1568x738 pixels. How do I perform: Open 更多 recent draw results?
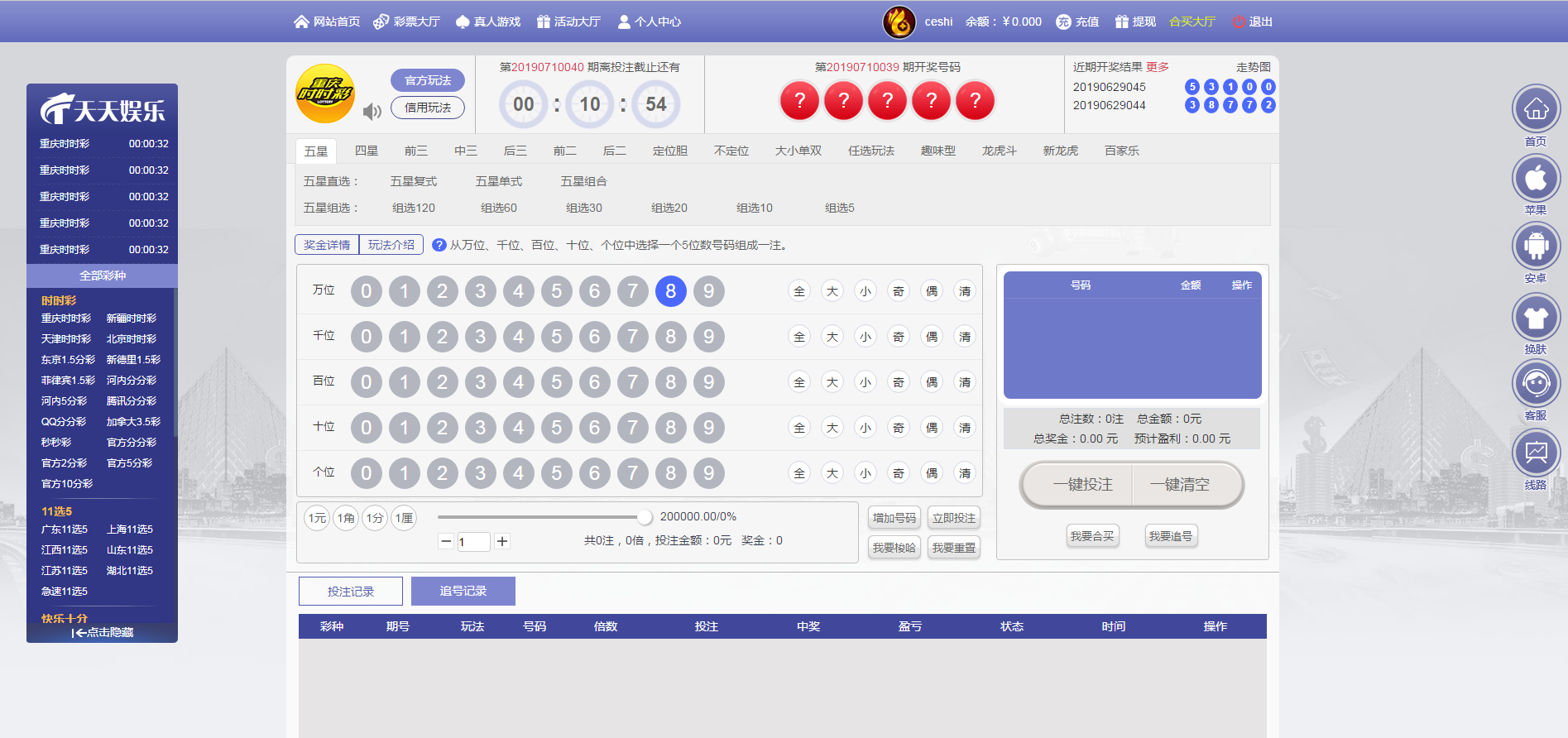1157,67
